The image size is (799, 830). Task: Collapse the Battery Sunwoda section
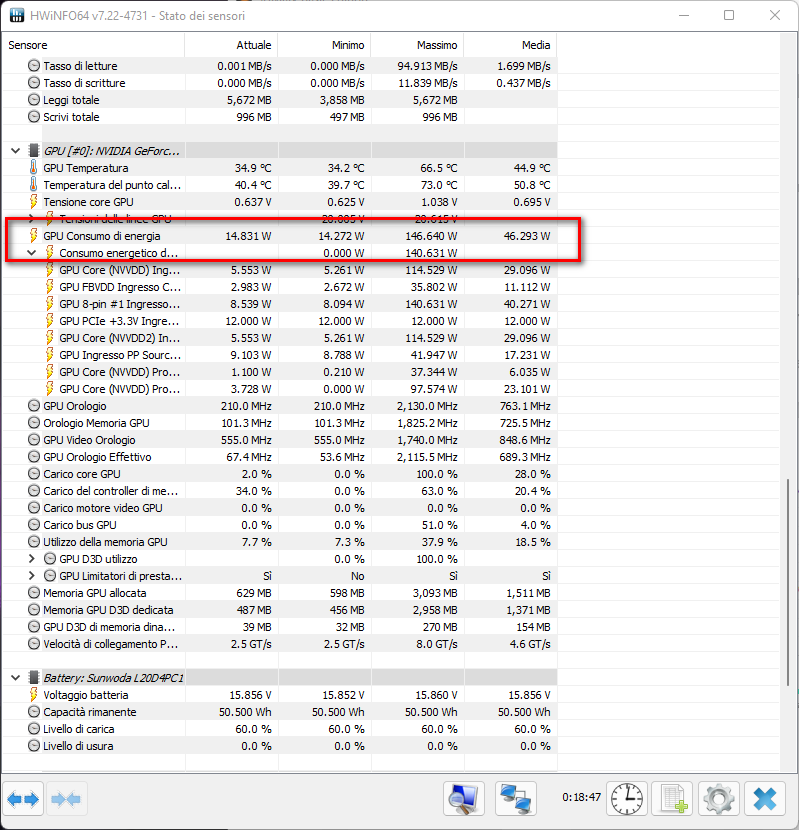pyautogui.click(x=15, y=678)
